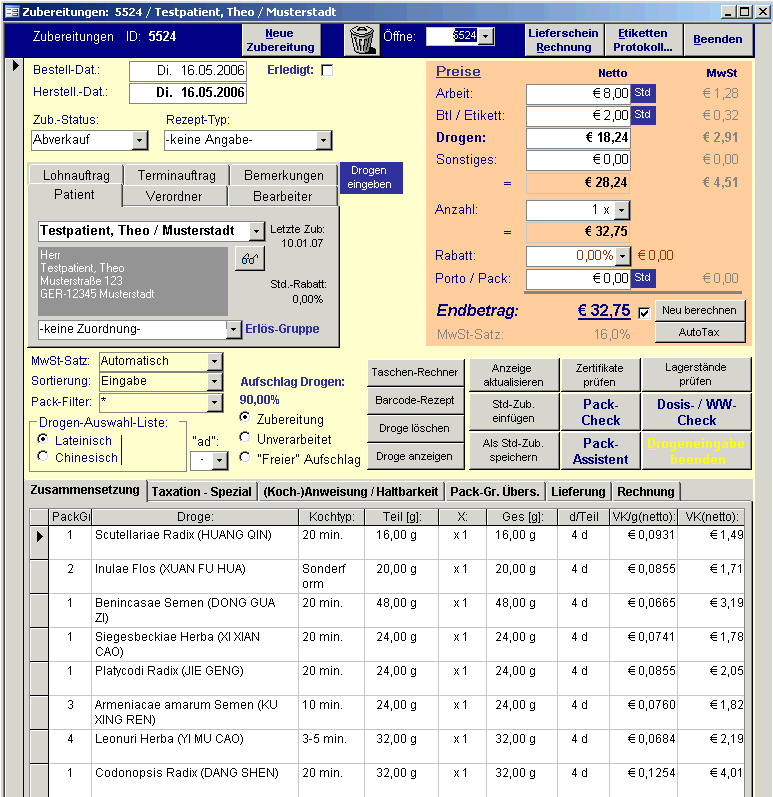Select the Unverarbeitet Aufschlag option
This screenshot has height=797, width=773.
(245, 438)
